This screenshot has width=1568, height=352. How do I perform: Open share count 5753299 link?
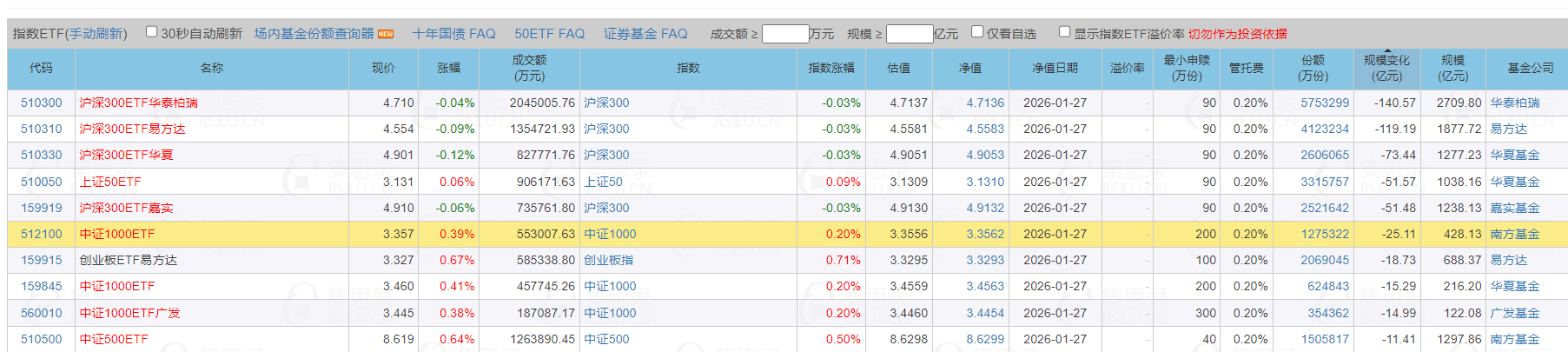tap(1324, 103)
